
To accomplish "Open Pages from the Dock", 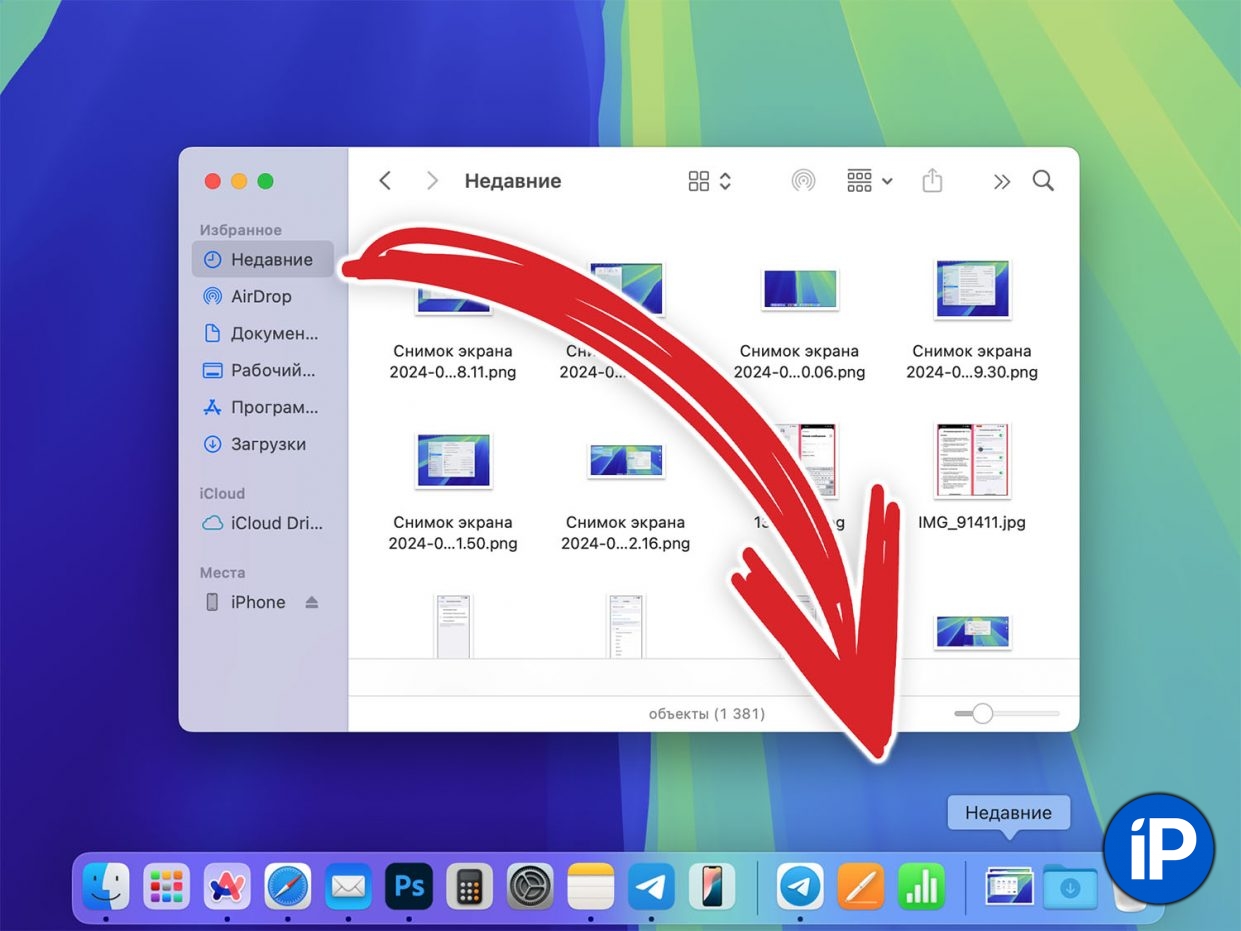I will 862,885.
